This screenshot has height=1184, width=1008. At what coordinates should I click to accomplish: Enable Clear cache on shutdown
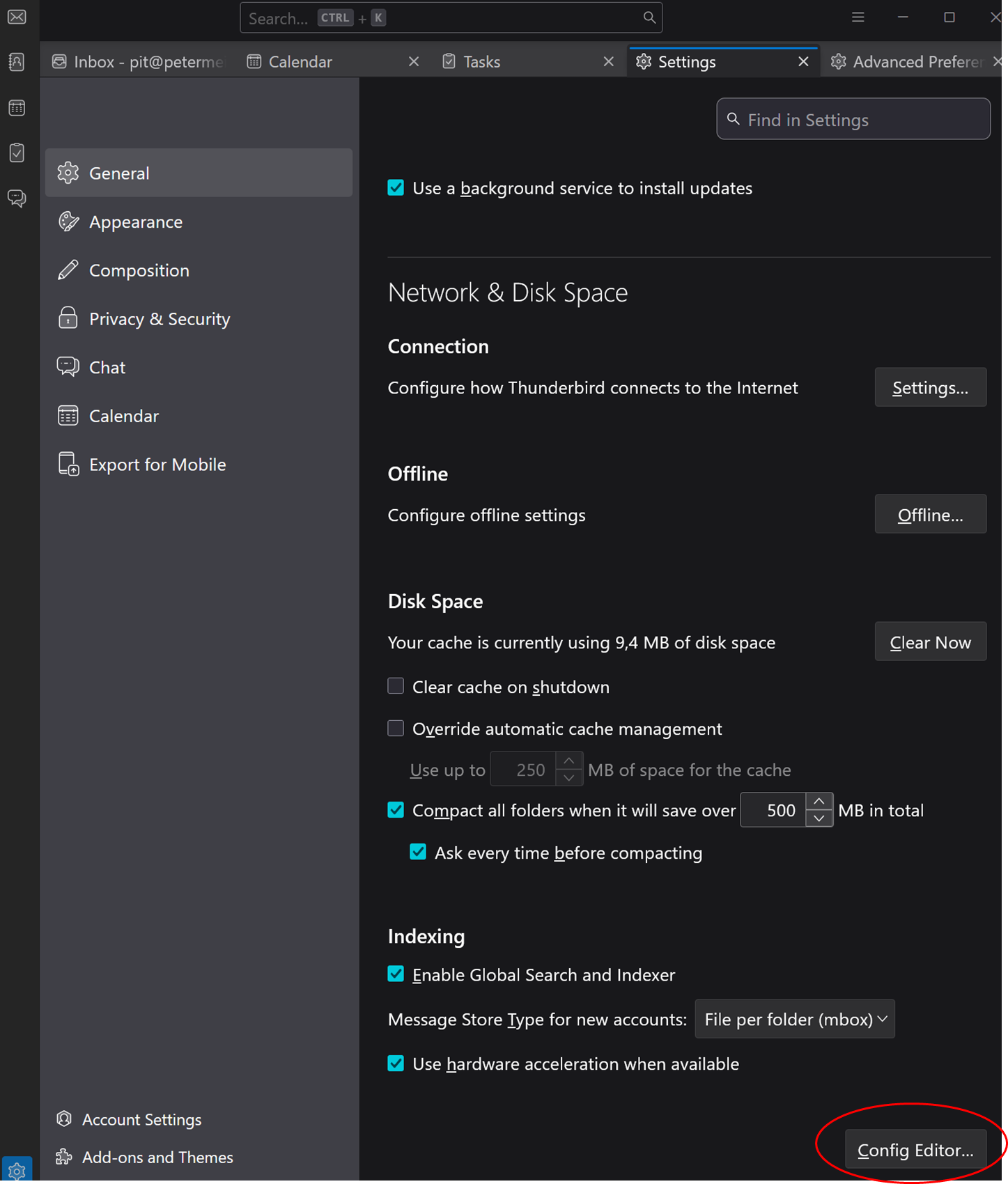pyautogui.click(x=396, y=687)
